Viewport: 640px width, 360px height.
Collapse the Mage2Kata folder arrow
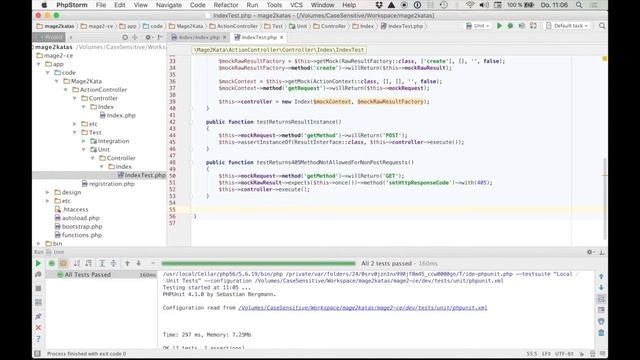click(57, 81)
